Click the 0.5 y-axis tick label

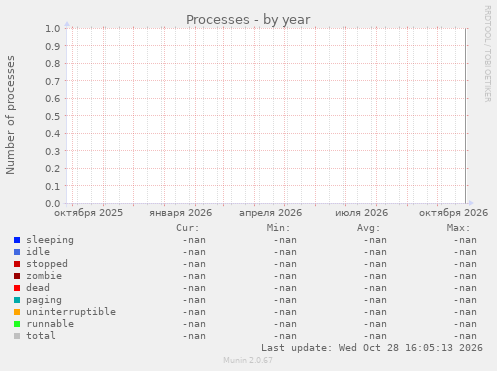(x=53, y=116)
